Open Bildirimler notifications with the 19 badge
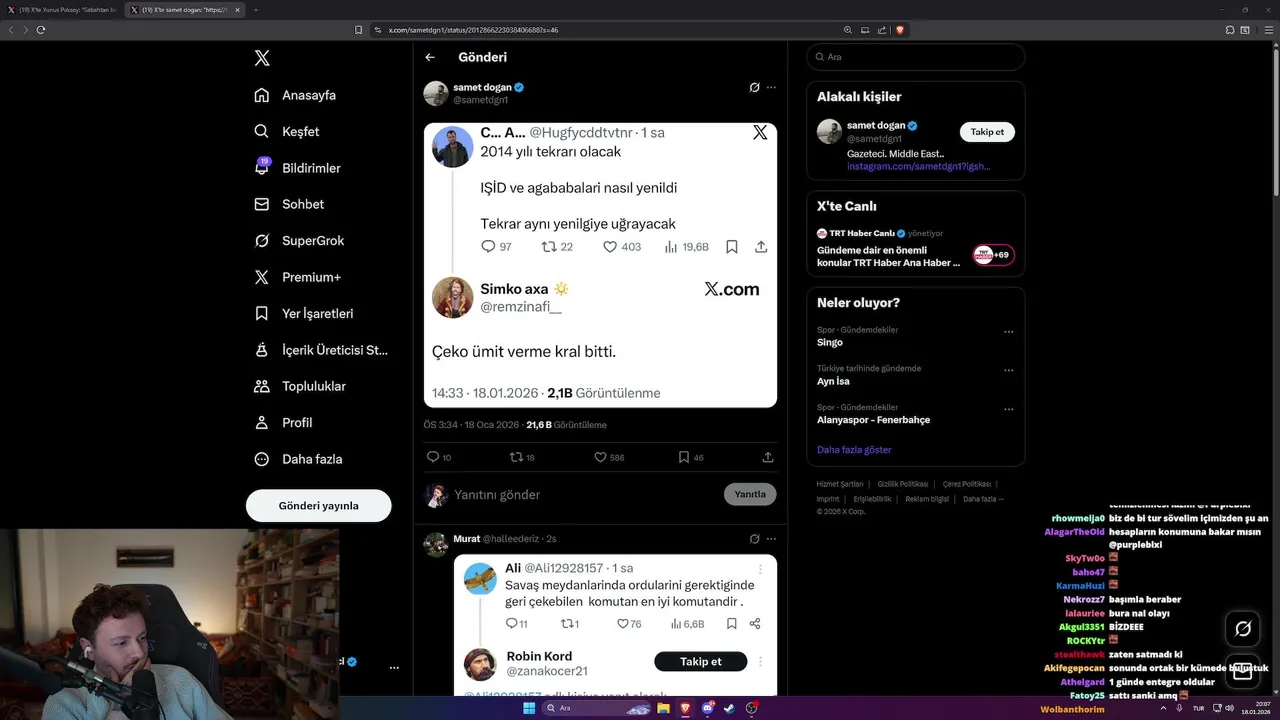This screenshot has width=1280, height=720. [x=297, y=168]
